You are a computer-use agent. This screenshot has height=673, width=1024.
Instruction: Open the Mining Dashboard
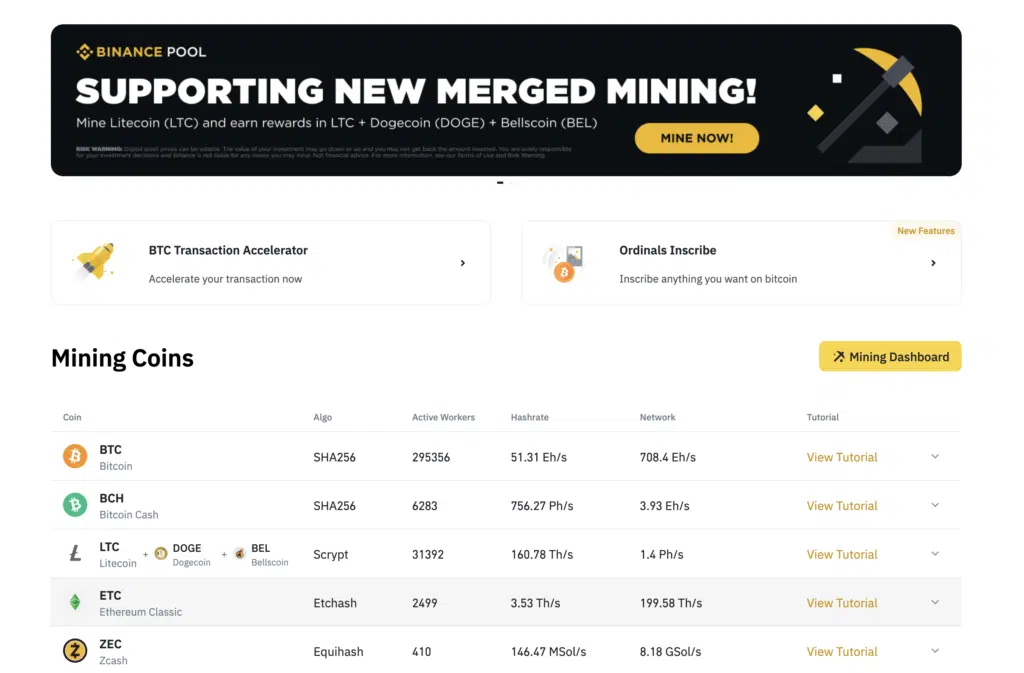coord(889,356)
